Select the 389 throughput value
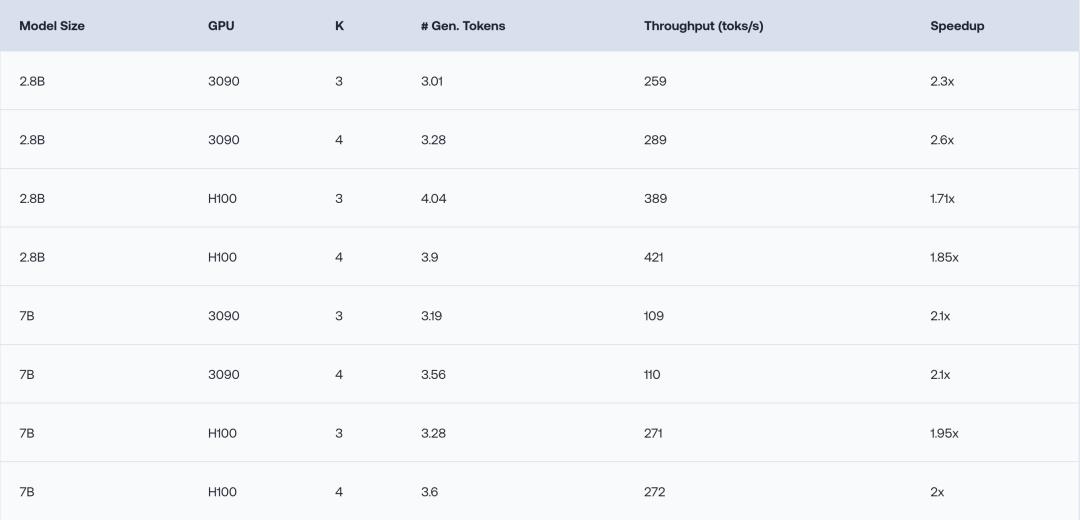1080x520 pixels. click(655, 199)
